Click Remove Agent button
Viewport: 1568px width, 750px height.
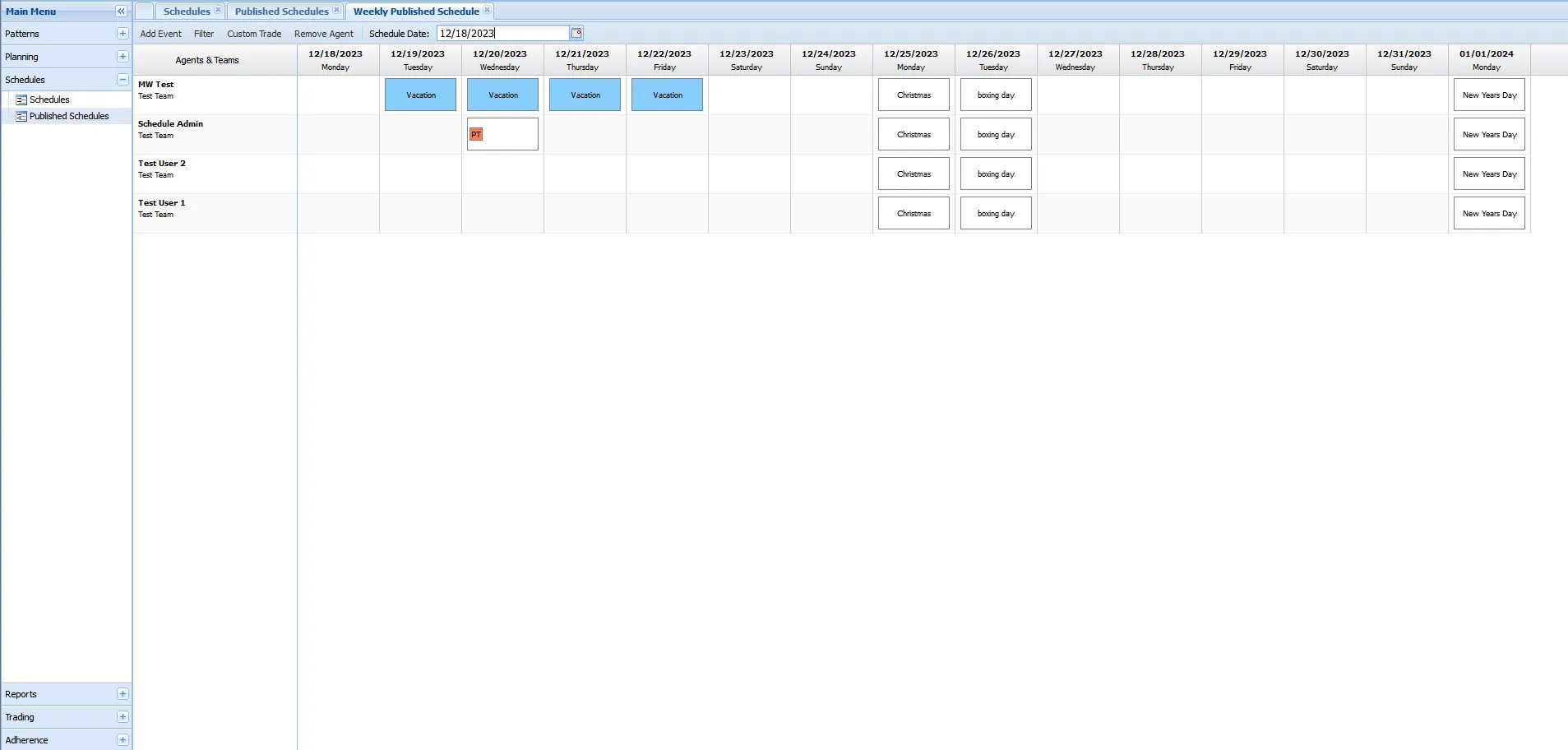[324, 34]
